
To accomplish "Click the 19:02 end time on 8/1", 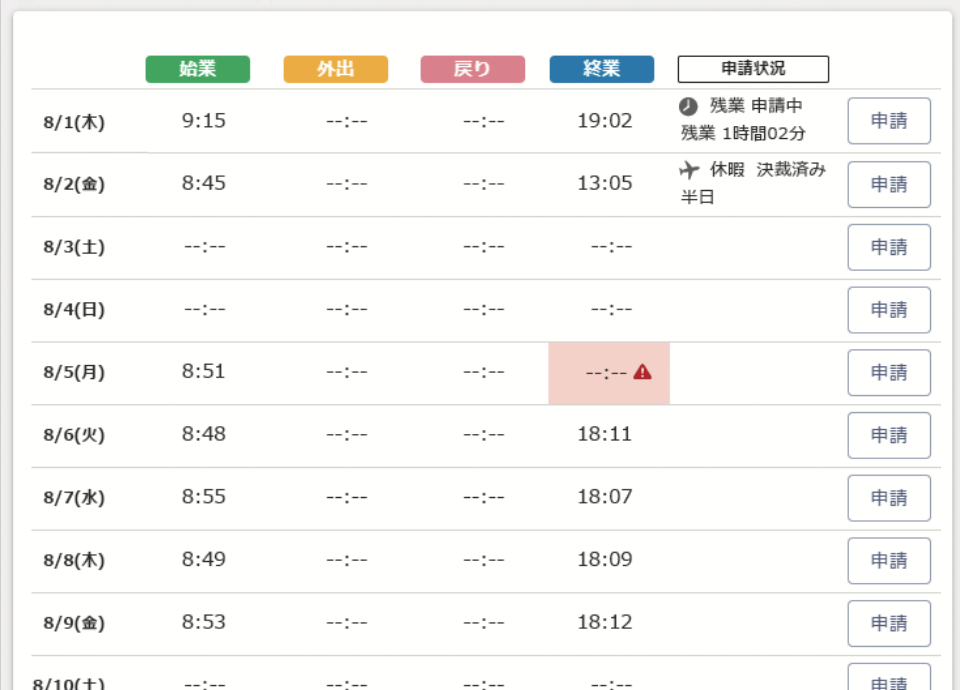I will coord(605,121).
